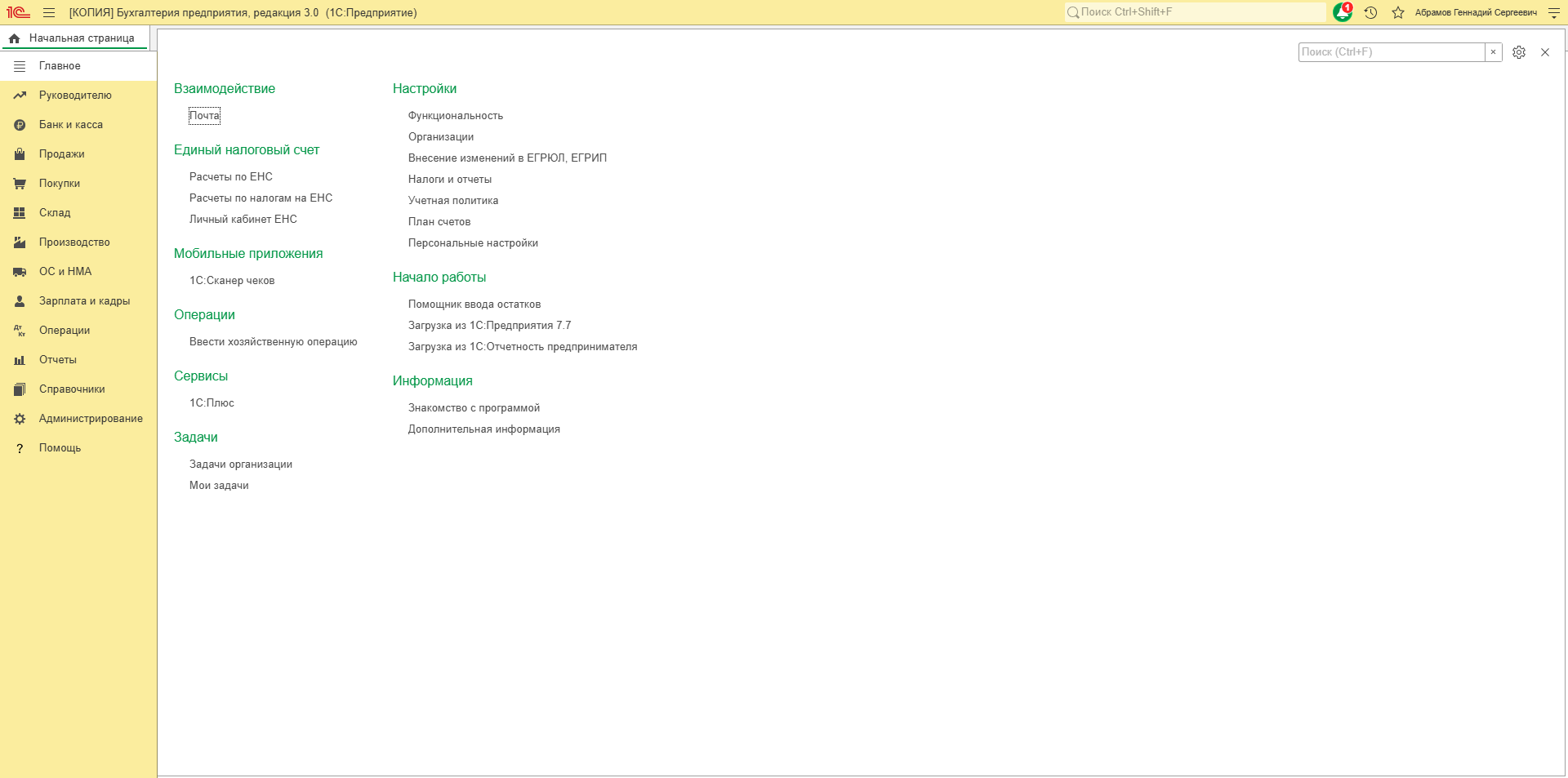Click the magnifier icon in global search
The width and height of the screenshot is (1568, 778).
pos(1072,12)
